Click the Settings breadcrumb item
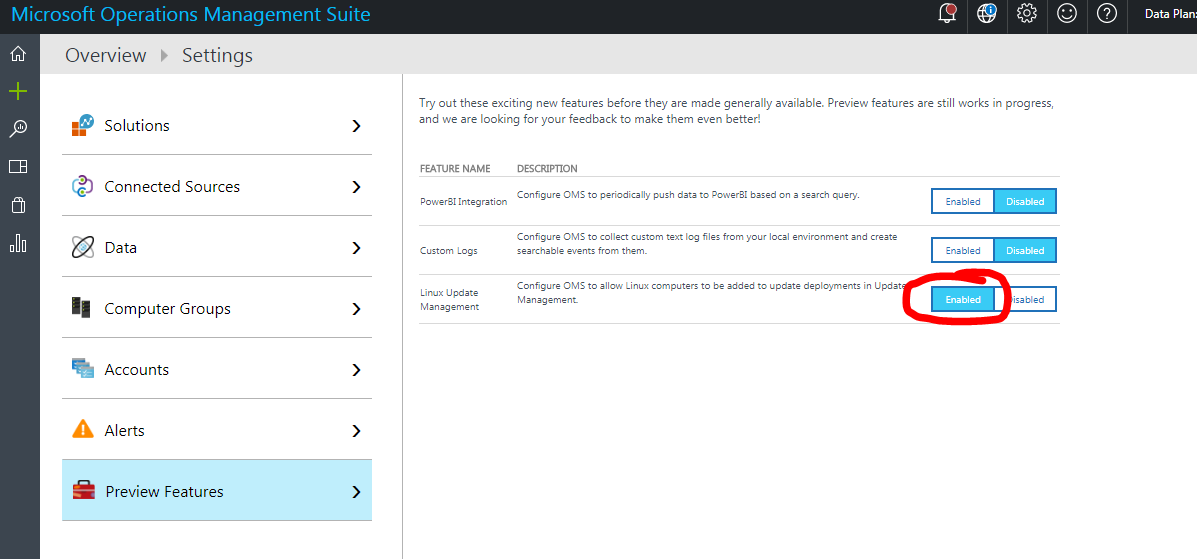1197x559 pixels. (x=217, y=55)
